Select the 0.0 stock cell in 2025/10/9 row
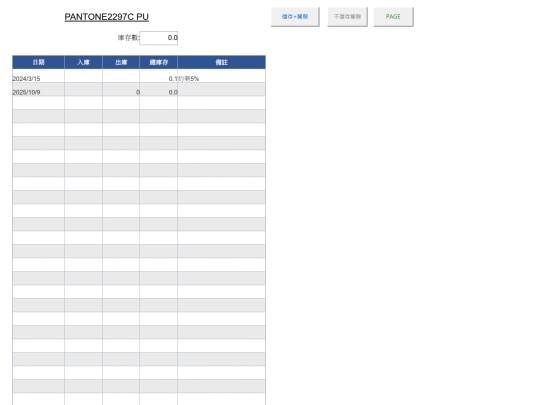Image resolution: width=540 pixels, height=405 pixels. coord(158,90)
